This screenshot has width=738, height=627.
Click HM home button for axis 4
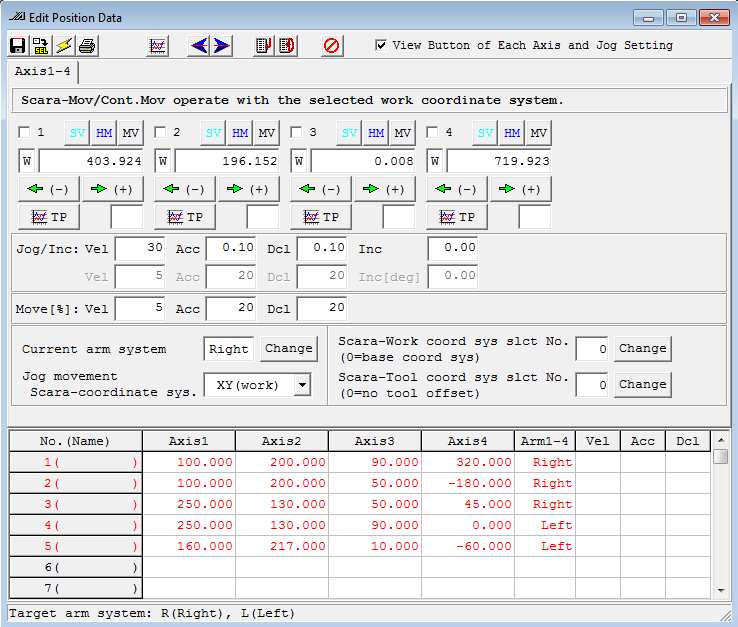coord(512,133)
